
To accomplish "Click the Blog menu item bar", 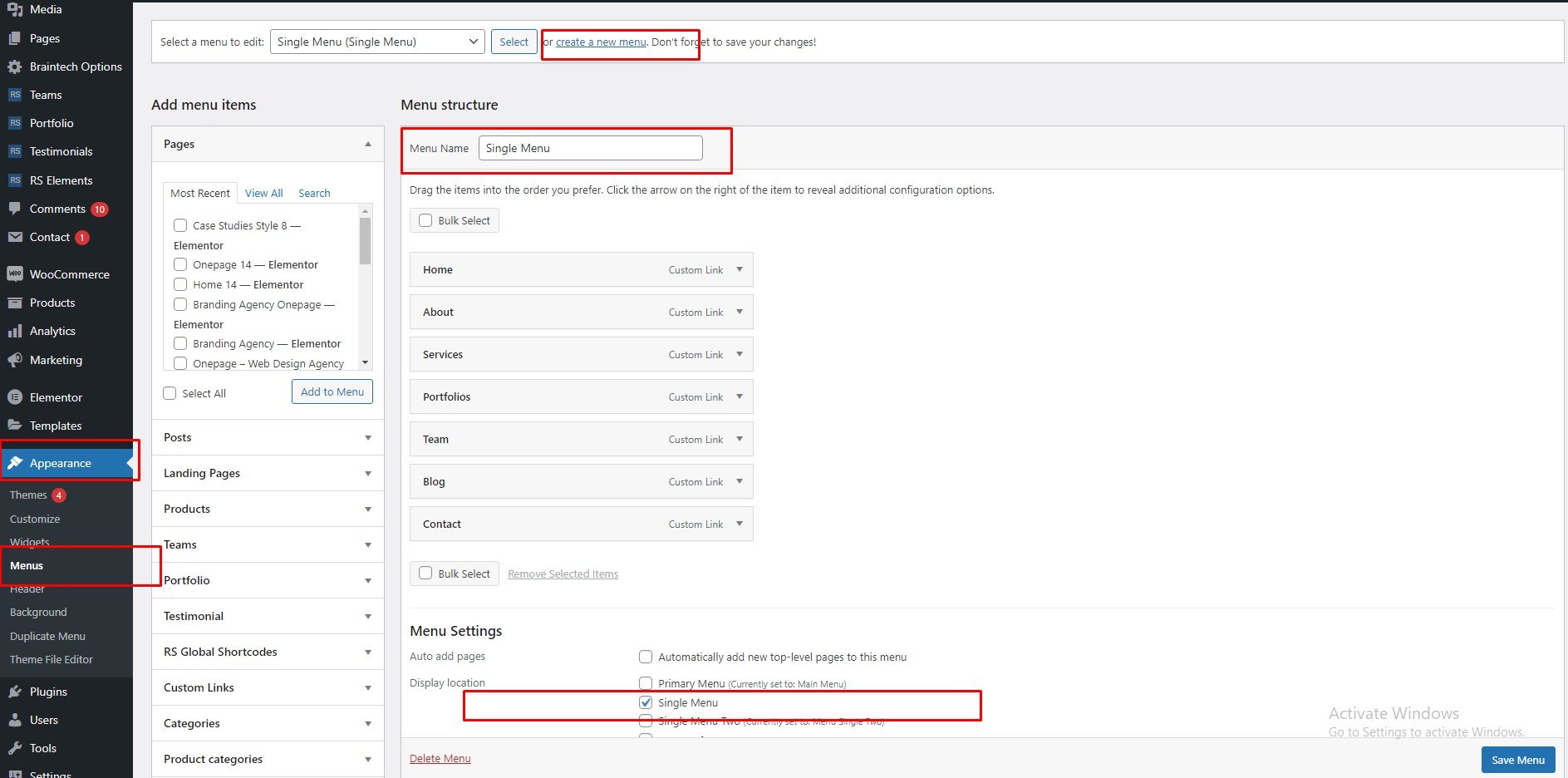I will pos(582,481).
